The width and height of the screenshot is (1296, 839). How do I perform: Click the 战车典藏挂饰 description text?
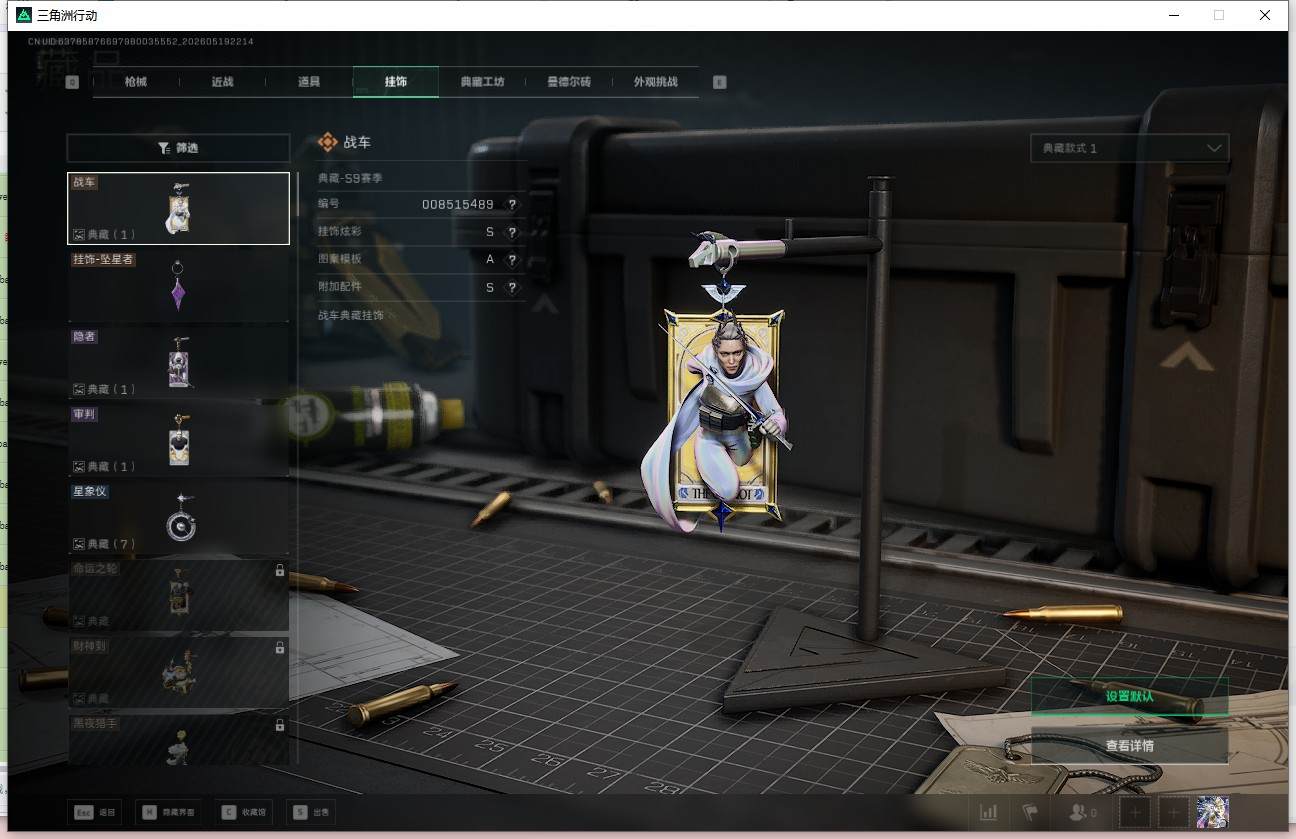[x=350, y=315]
